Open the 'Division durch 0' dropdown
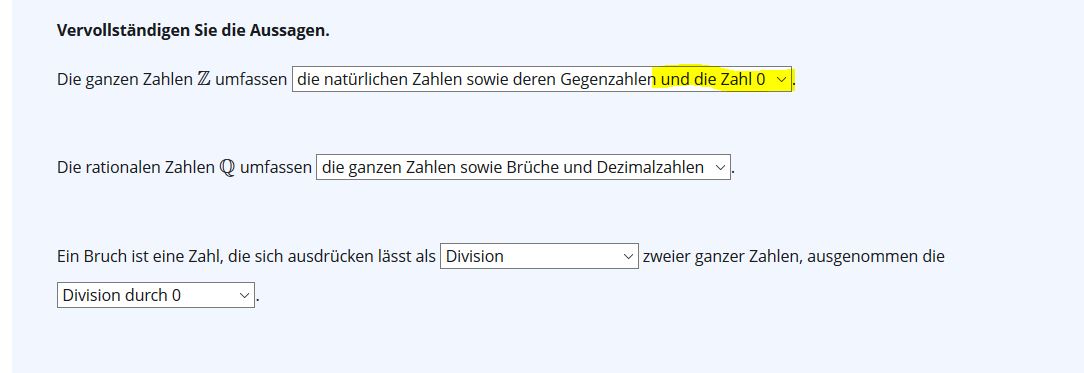This screenshot has height=373, width=1084. (156, 295)
